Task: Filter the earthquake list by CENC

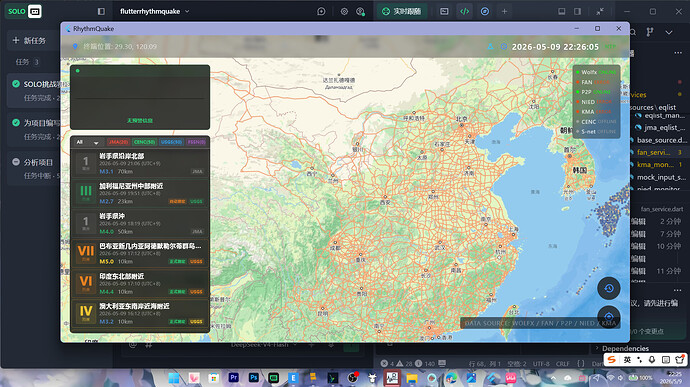Action: [144, 142]
